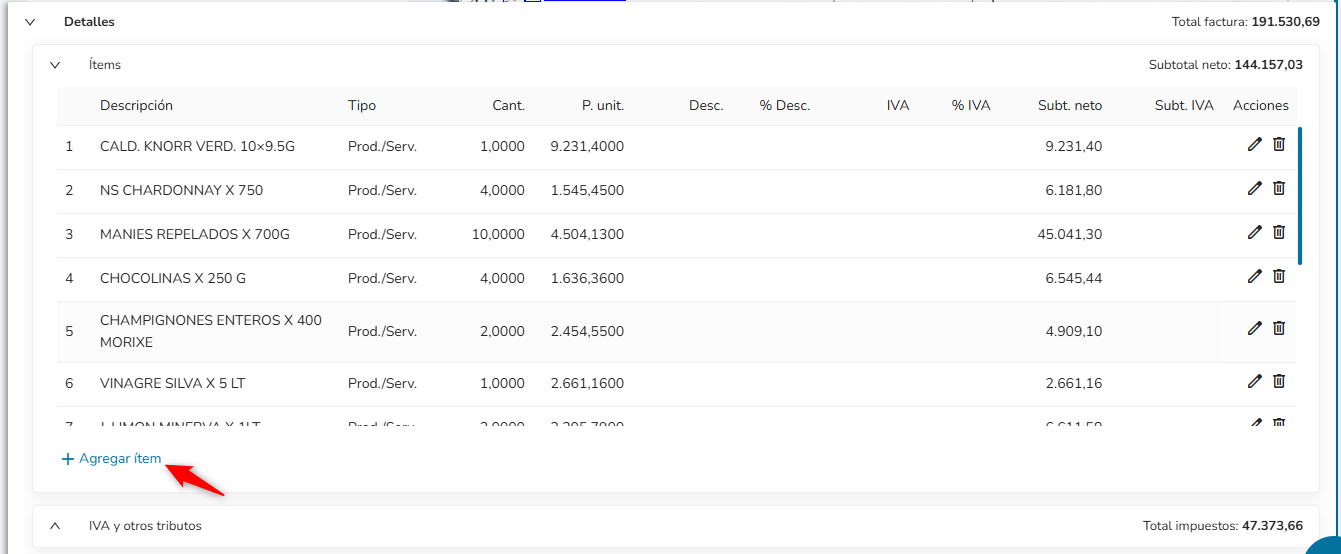Screen dimensions: 1341x554
Task: Click the unit price 1.545,4500
Action: (x=587, y=190)
